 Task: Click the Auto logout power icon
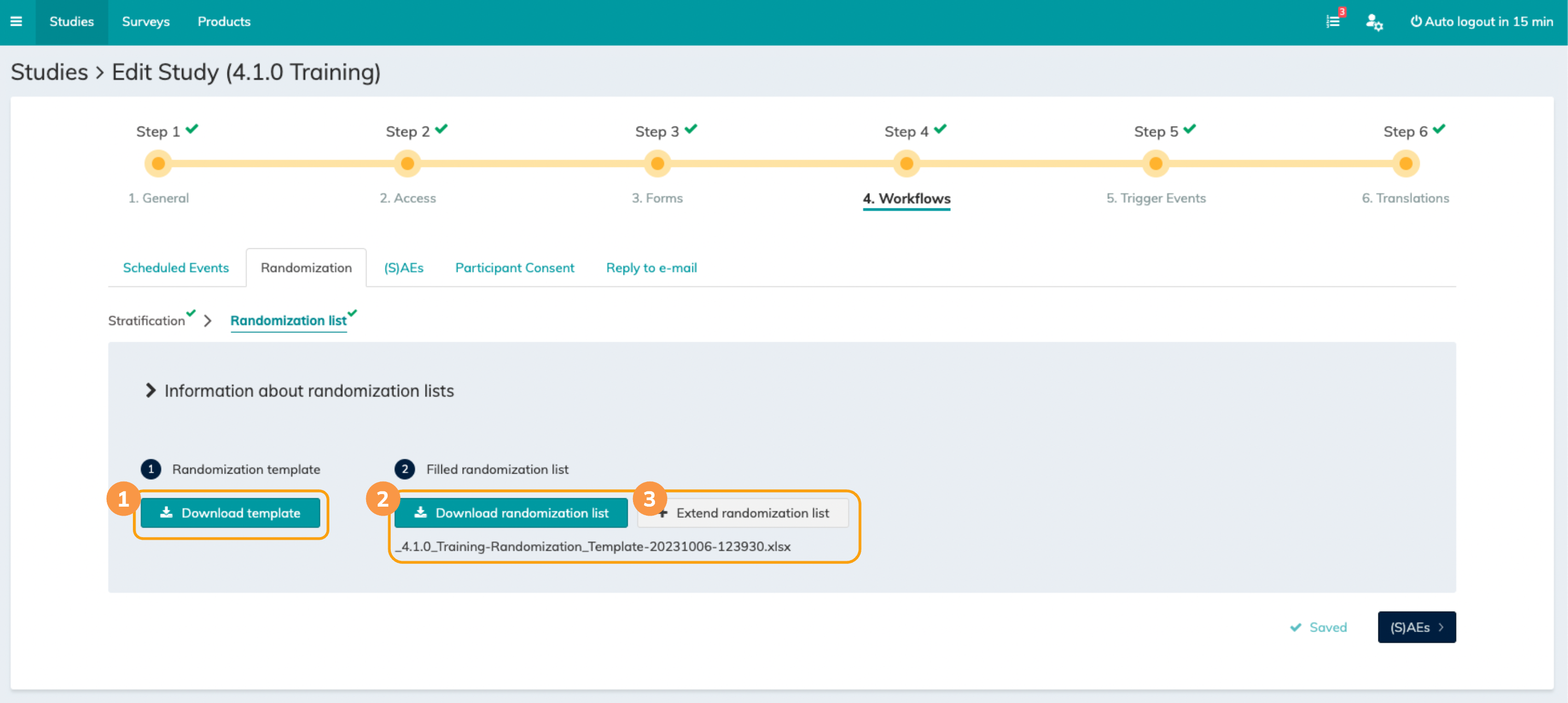(1416, 22)
